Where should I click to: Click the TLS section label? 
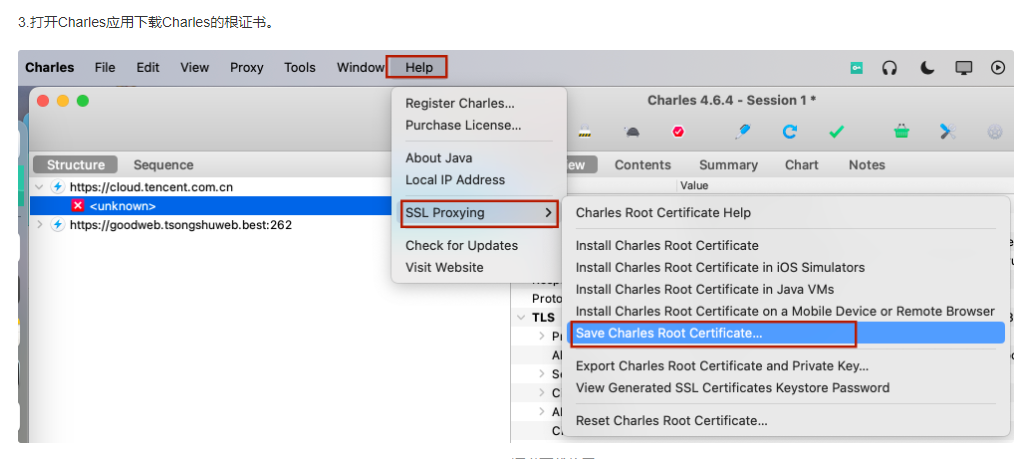click(543, 318)
